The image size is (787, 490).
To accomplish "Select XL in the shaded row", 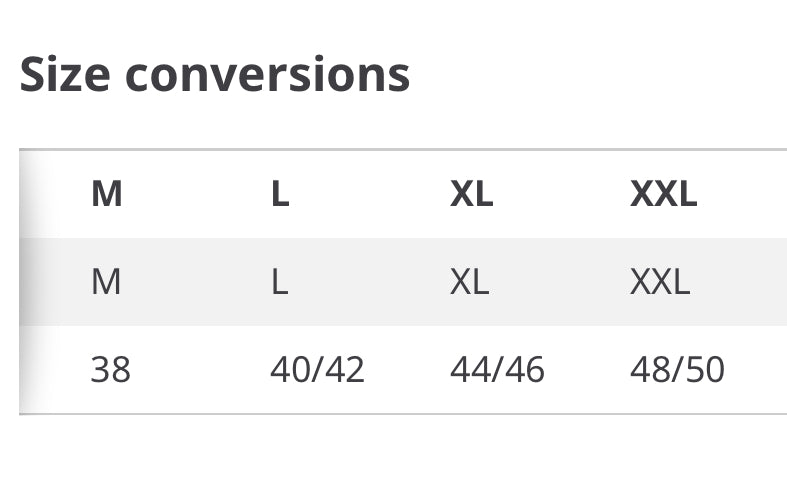I will (469, 282).
